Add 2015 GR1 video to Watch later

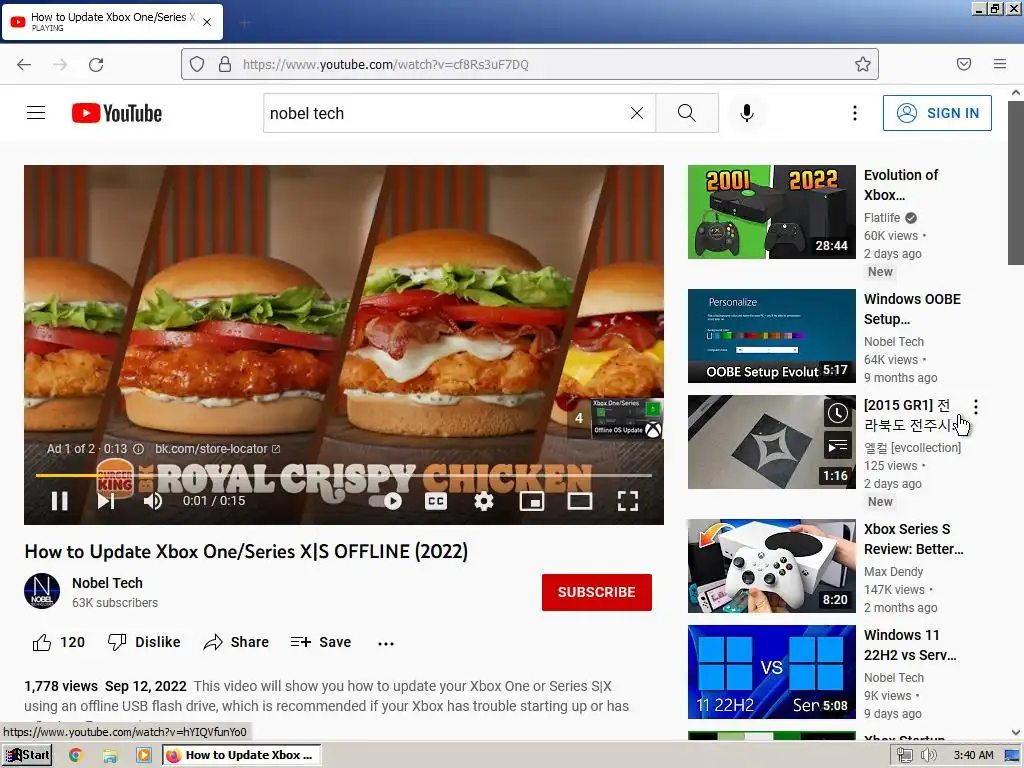point(838,413)
